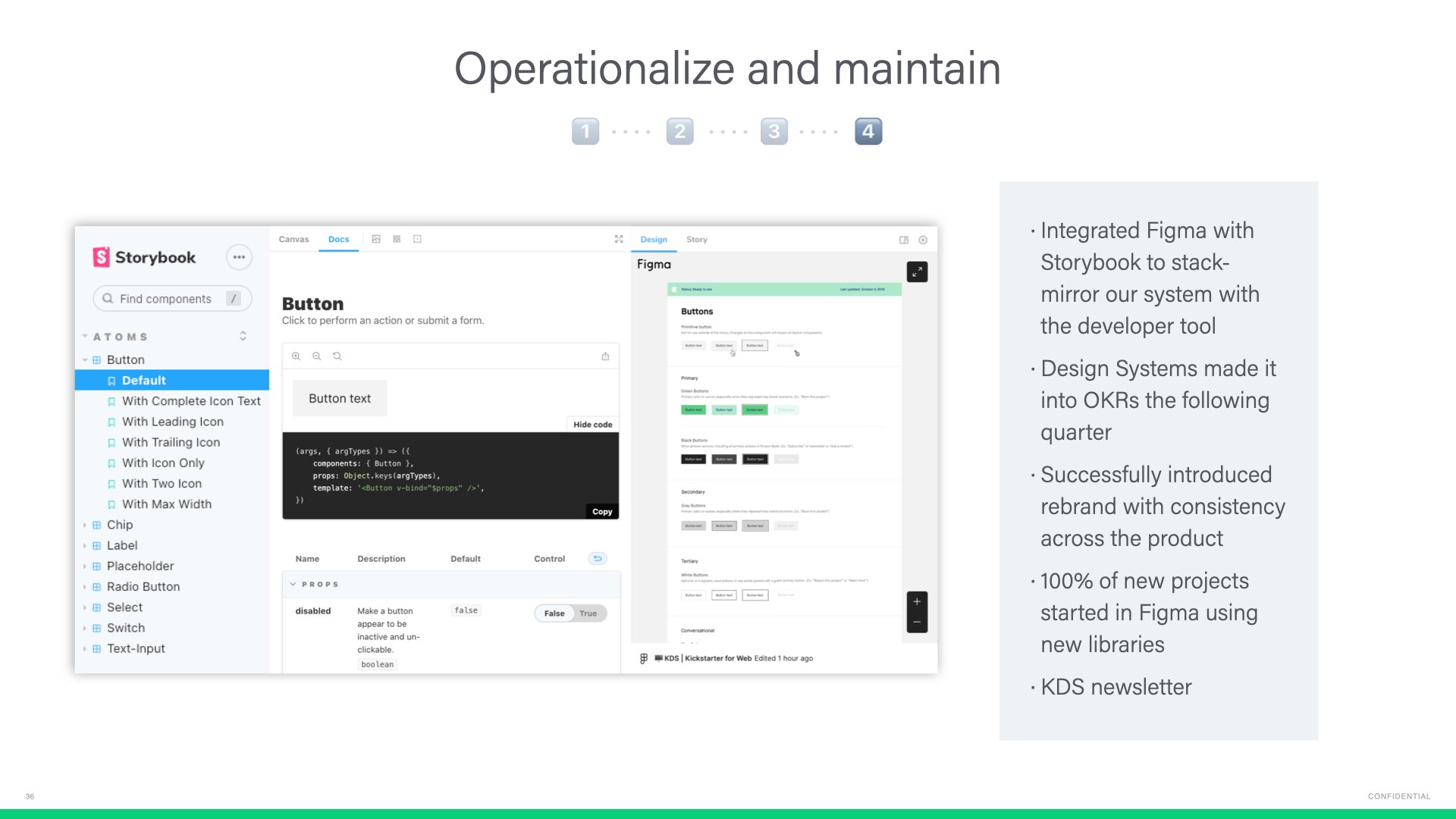
Task: Click the Chip component grid icon
Action: pos(97,525)
